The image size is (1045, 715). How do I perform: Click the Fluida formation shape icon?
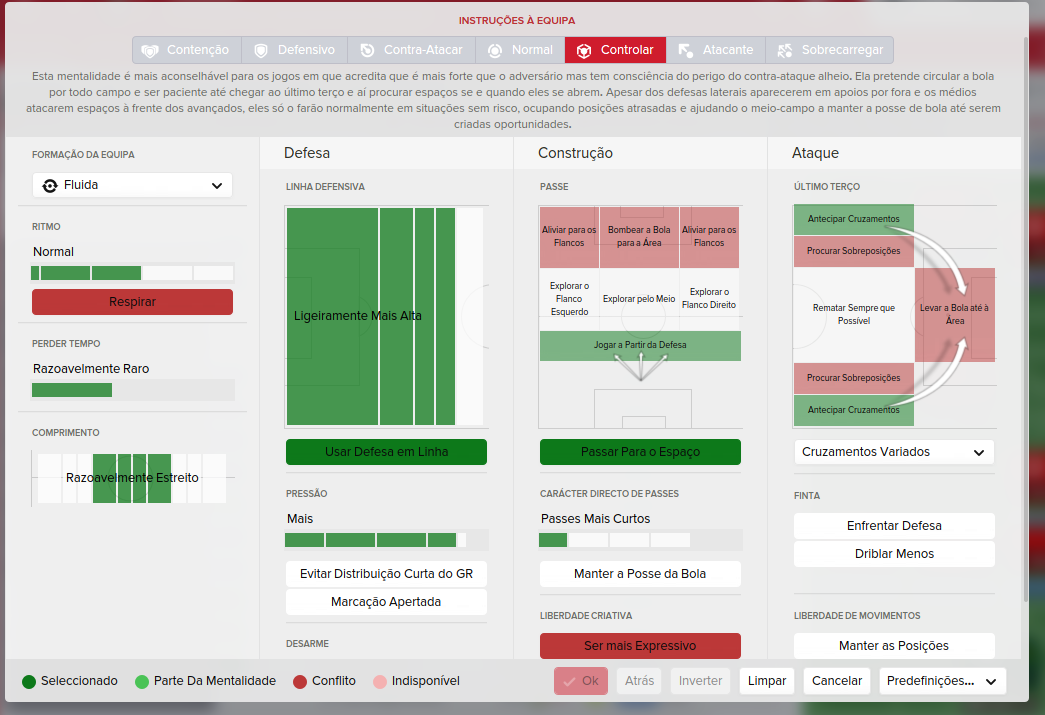[50, 186]
